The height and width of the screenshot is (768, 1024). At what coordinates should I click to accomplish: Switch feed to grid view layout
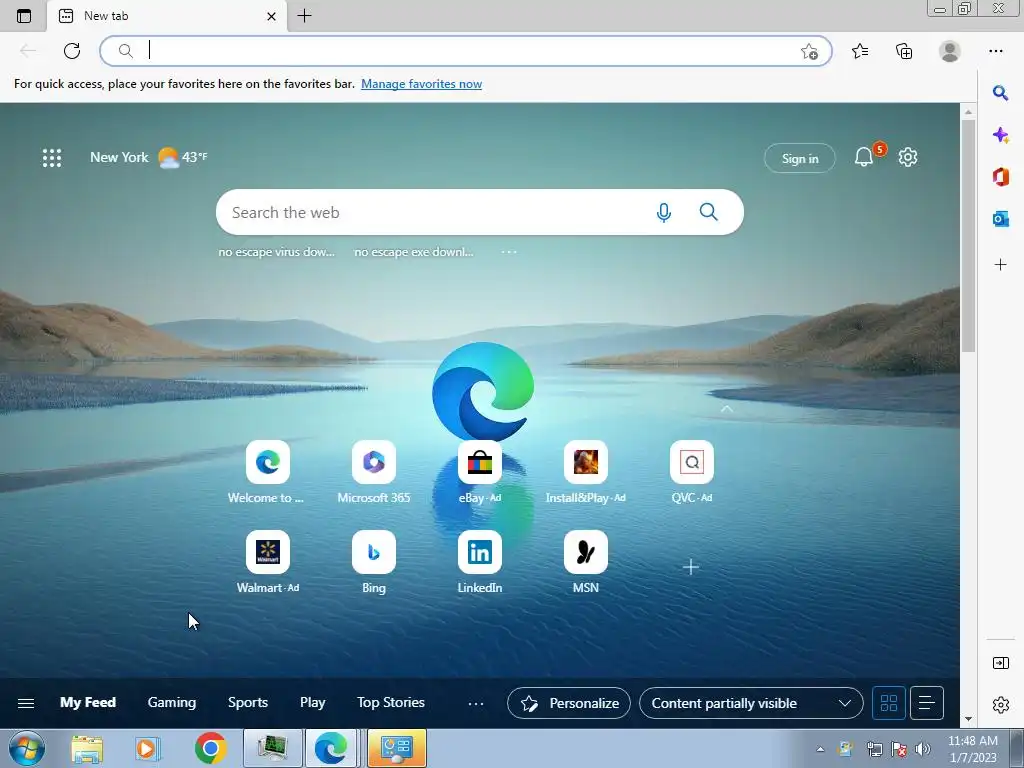pyautogui.click(x=889, y=703)
